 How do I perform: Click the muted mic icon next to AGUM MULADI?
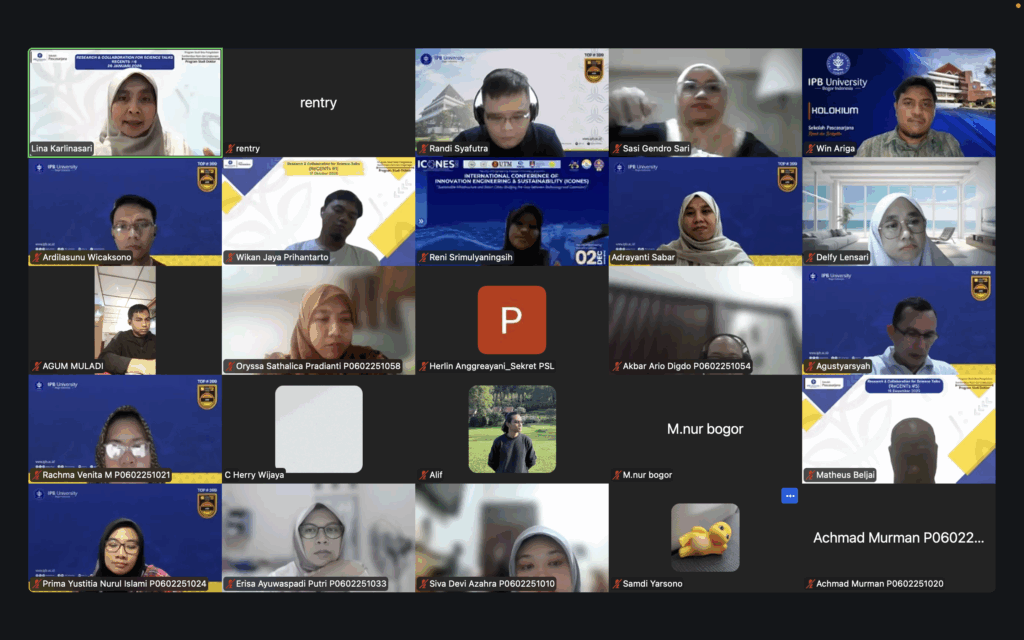click(35, 366)
